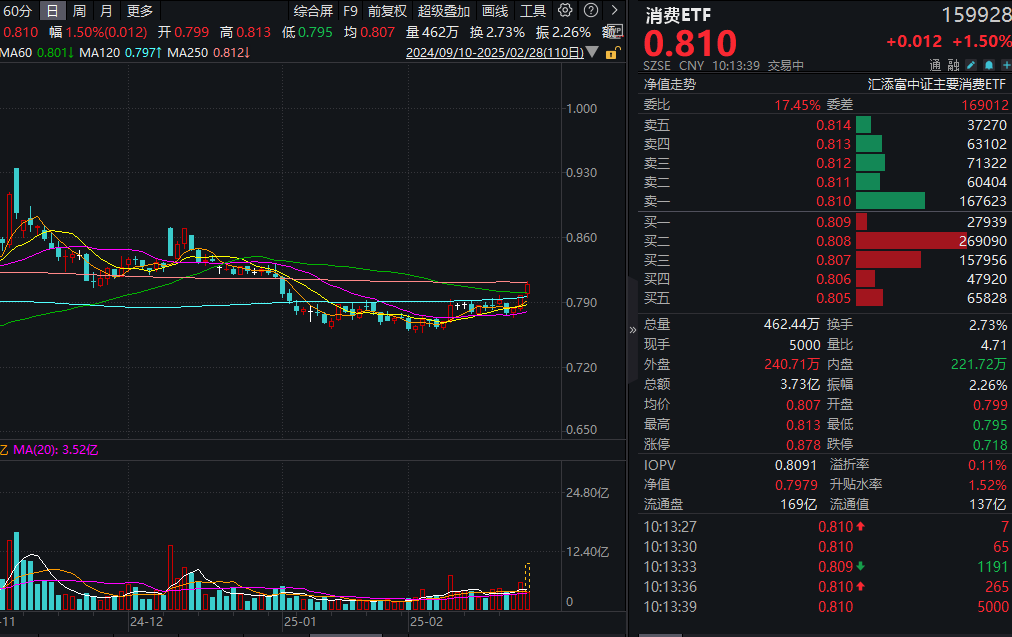The image size is (1012, 637).
Task: Toggle 前复权 price adjustment mode
Action: point(385,11)
